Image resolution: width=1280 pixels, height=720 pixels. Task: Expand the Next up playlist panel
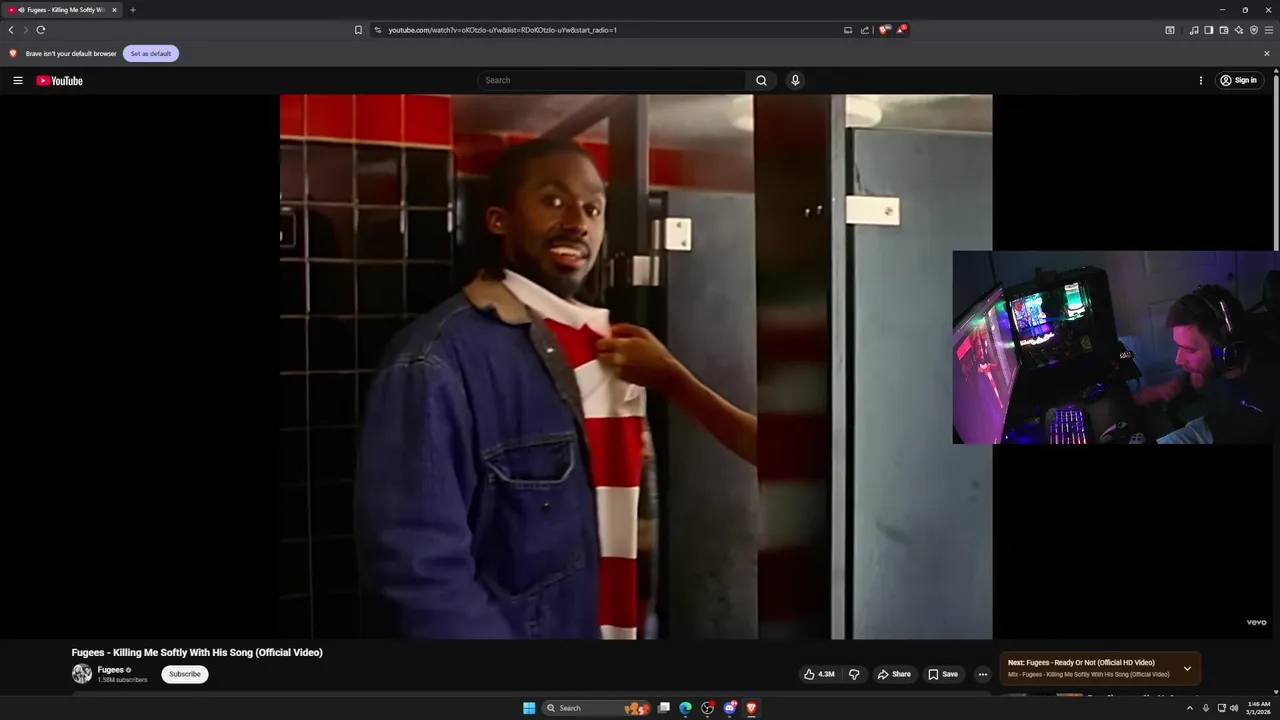(1187, 668)
